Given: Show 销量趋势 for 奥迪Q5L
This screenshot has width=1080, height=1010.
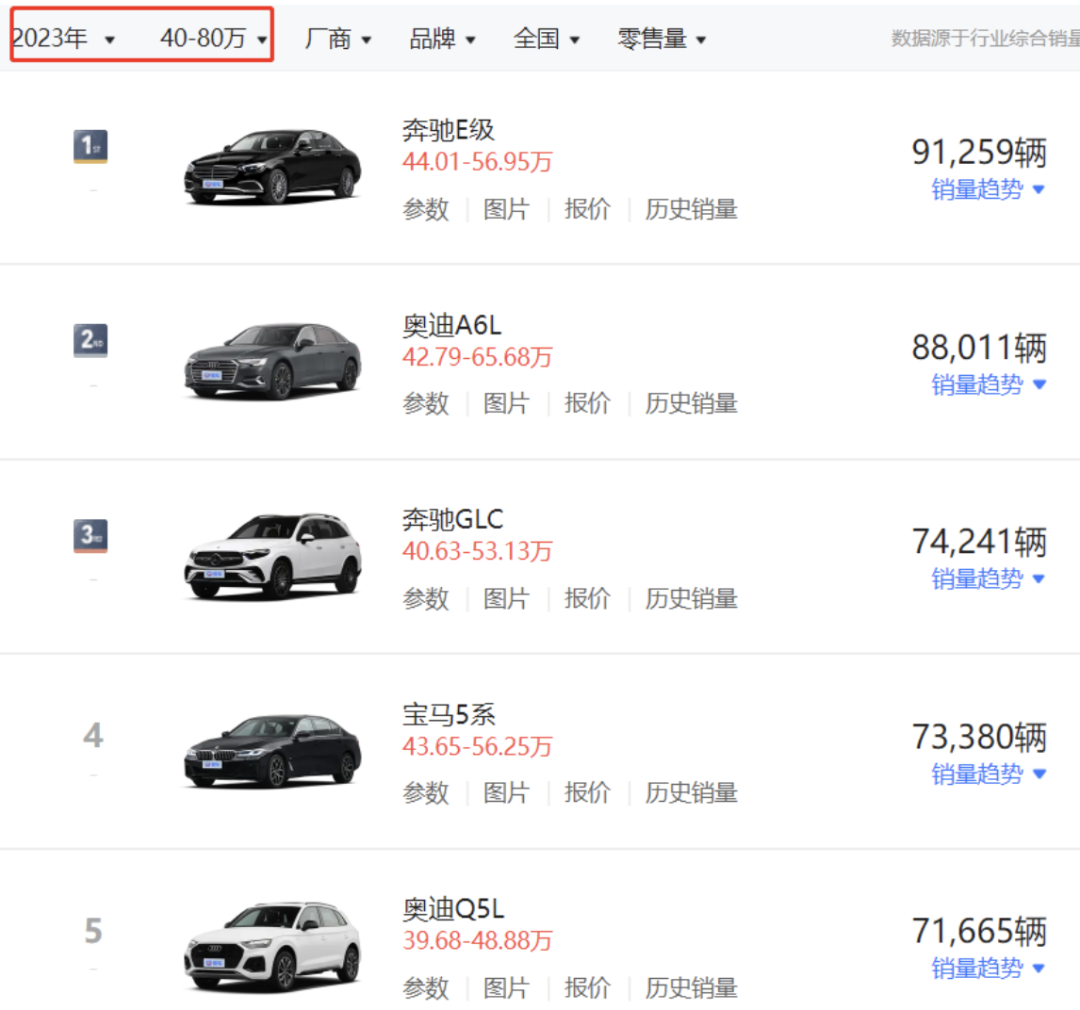Looking at the screenshot, I should click(x=988, y=968).
